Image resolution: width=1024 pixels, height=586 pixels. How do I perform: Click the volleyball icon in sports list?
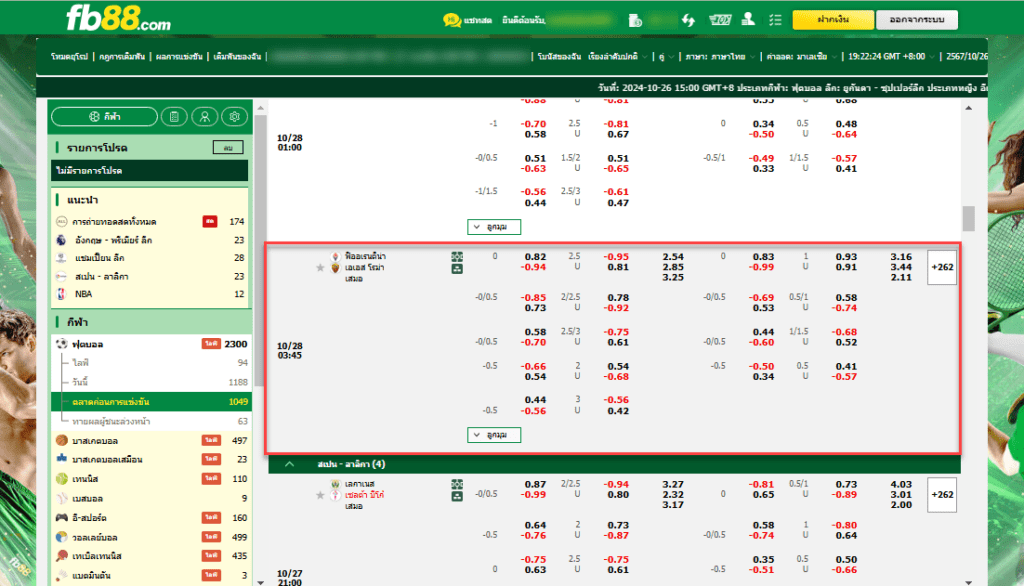click(61, 537)
